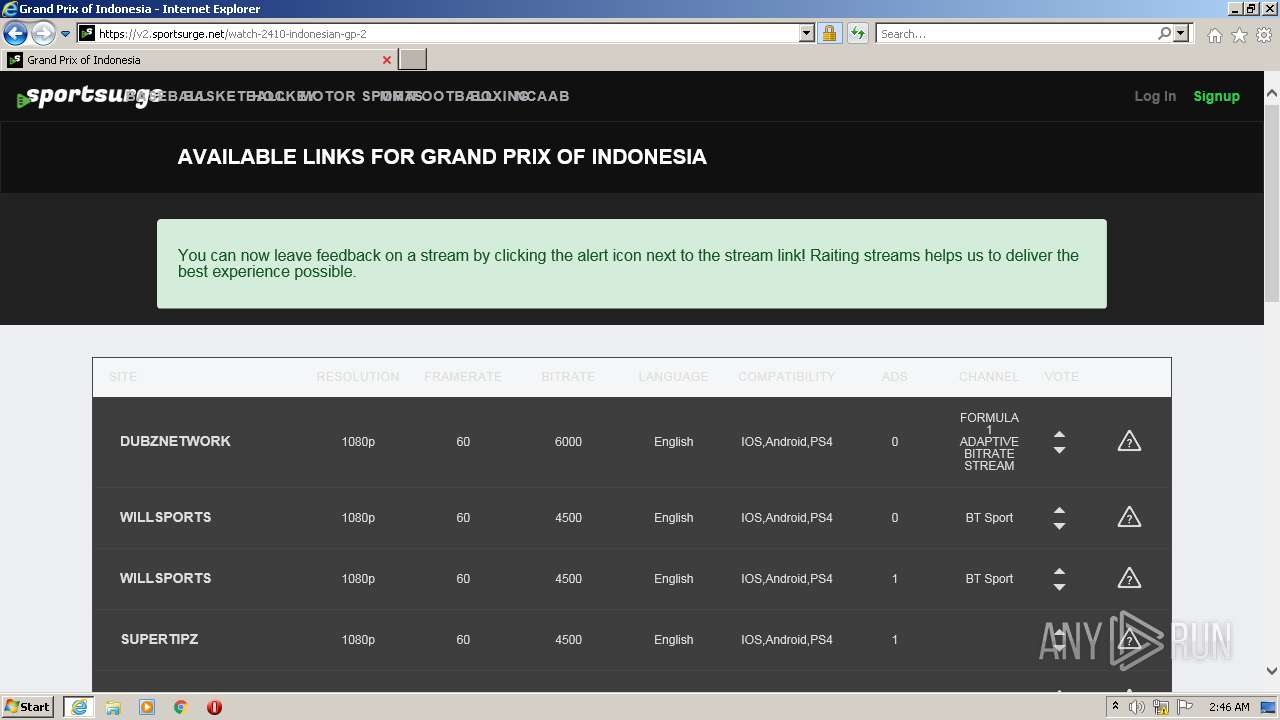The width and height of the screenshot is (1280, 720).
Task: Open the first WILLSPORTS stream with 0 ads
Action: click(165, 517)
